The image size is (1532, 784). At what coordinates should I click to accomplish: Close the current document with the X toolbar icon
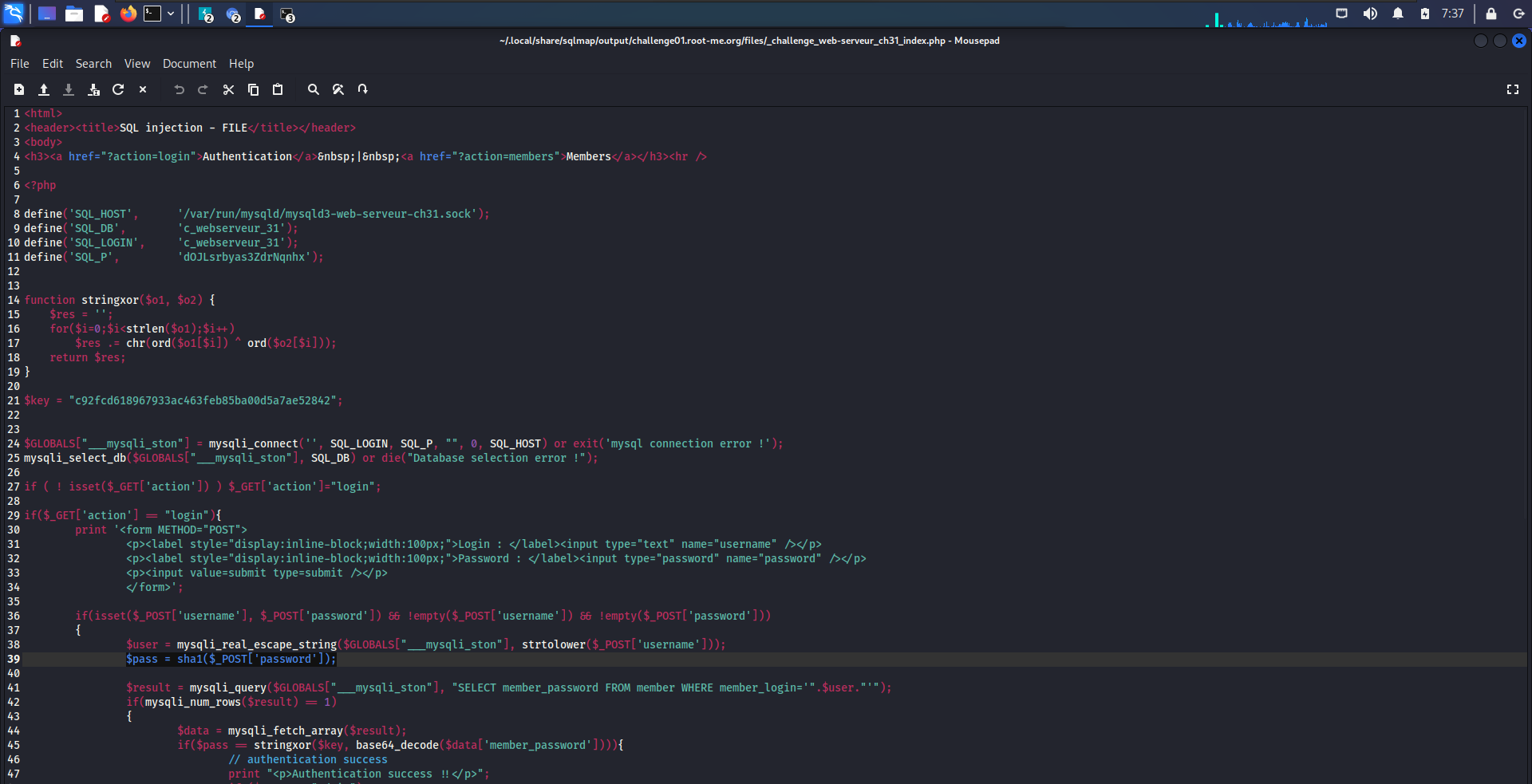[x=143, y=89]
